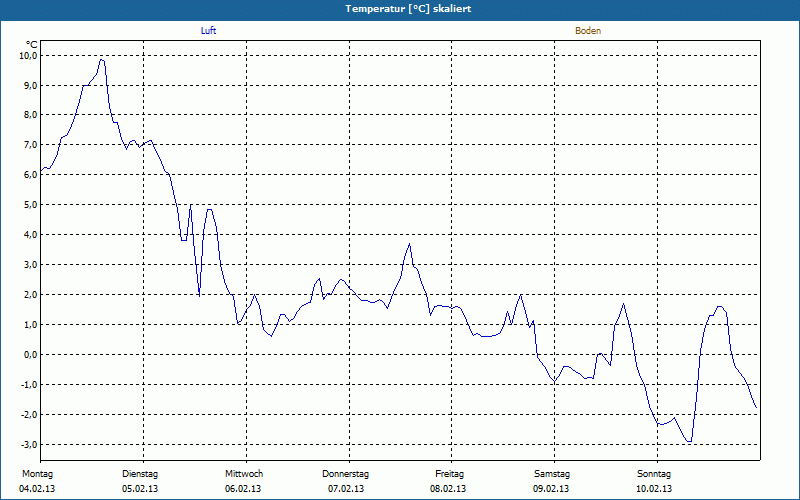Click the curve's 3.7 °C peak on Donnerstag
This screenshot has height=500, width=800.
(409, 244)
